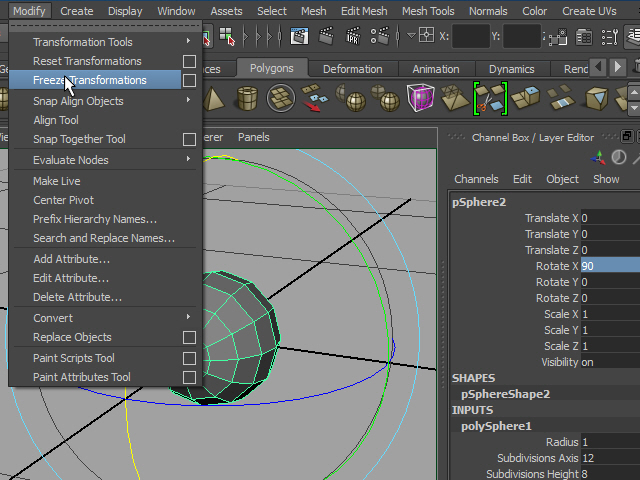
Task: Click the Rotate X value field
Action: pyautogui.click(x=610, y=266)
